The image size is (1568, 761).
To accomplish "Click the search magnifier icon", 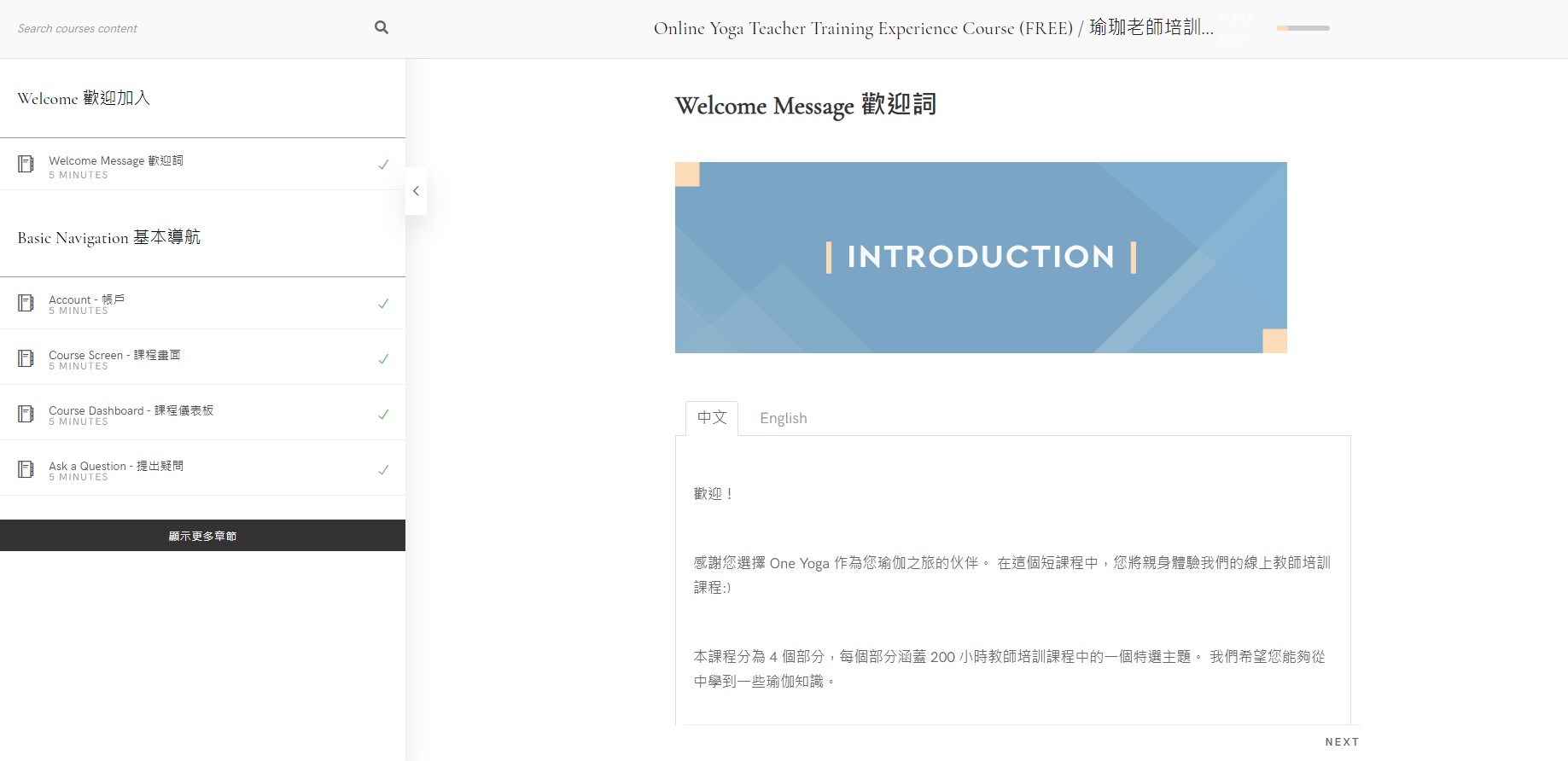I will [382, 27].
